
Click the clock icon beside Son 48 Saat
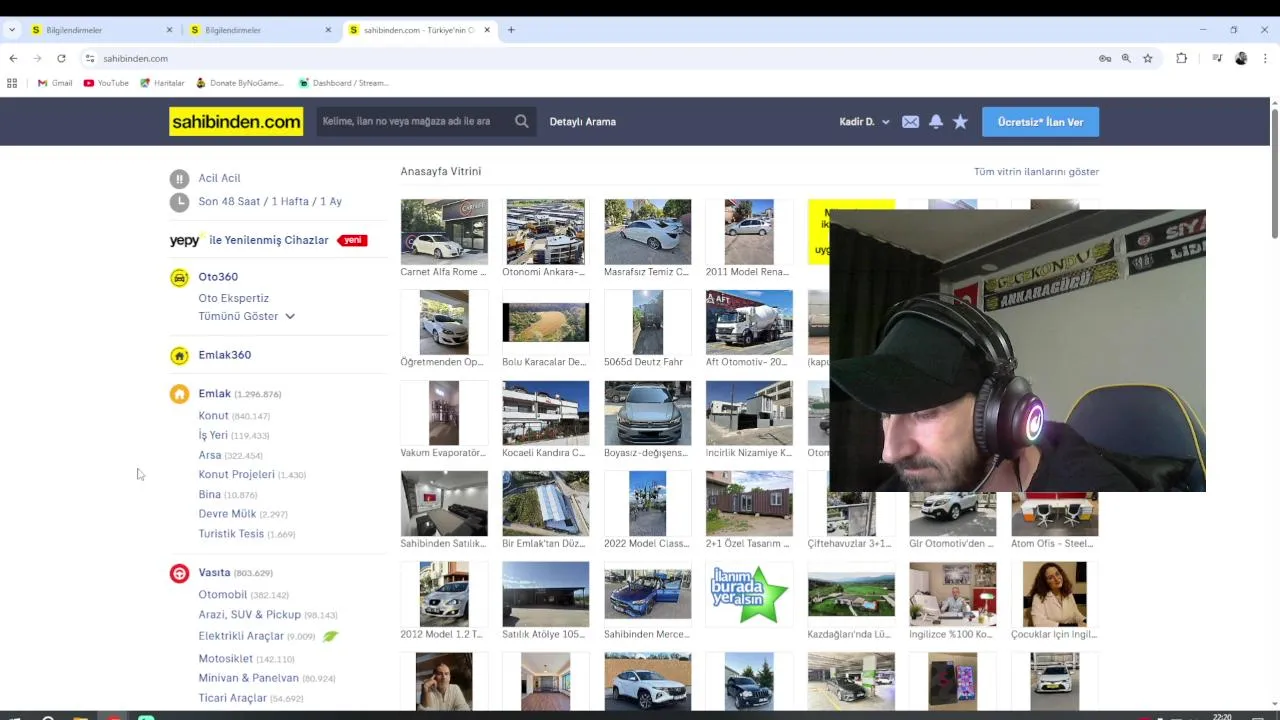tap(179, 202)
